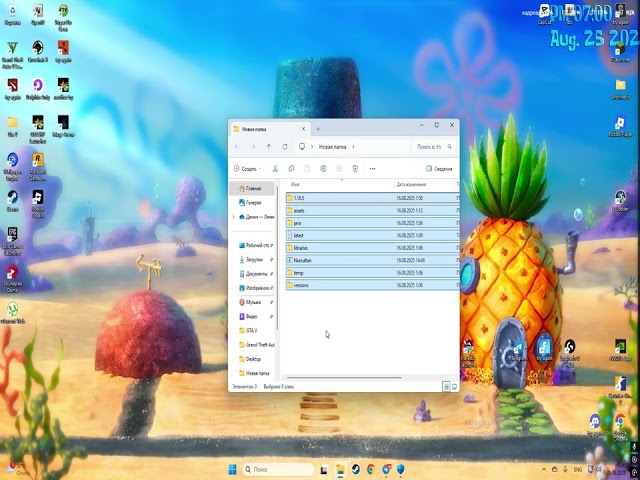Select the assets folder row
The width and height of the screenshot is (640, 480).
point(372,211)
